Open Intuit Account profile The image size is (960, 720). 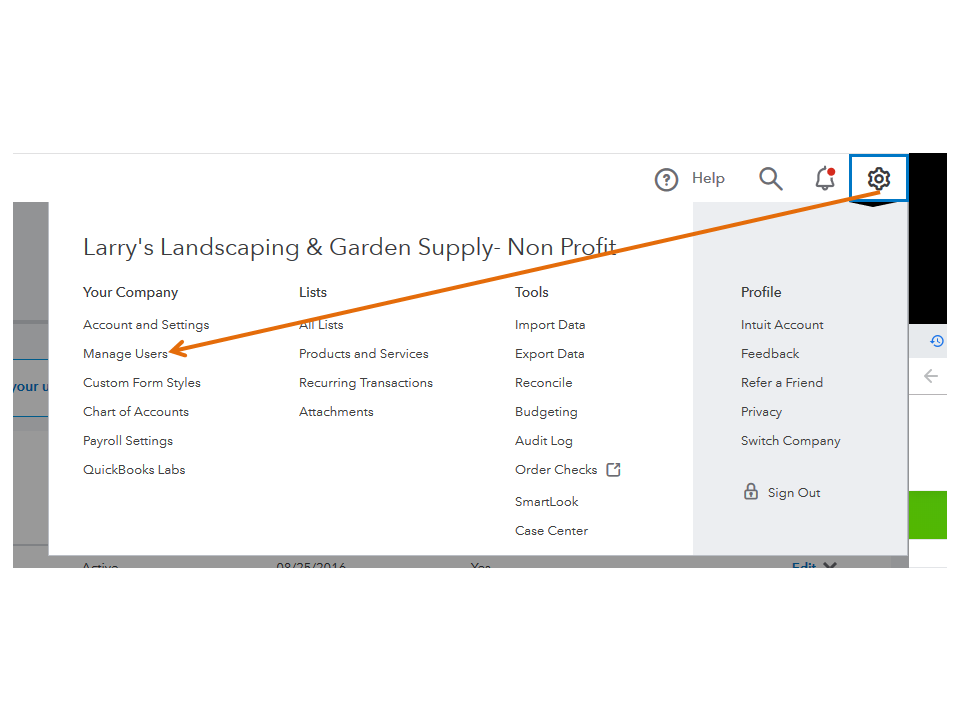[782, 325]
